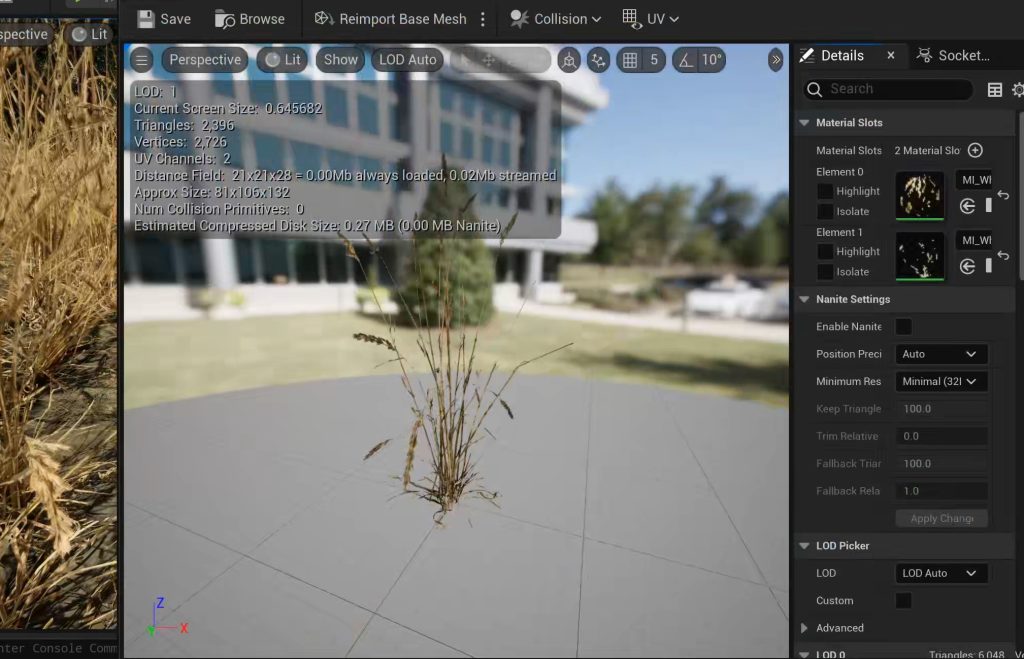Change the grid snap value 5

click(x=654, y=60)
